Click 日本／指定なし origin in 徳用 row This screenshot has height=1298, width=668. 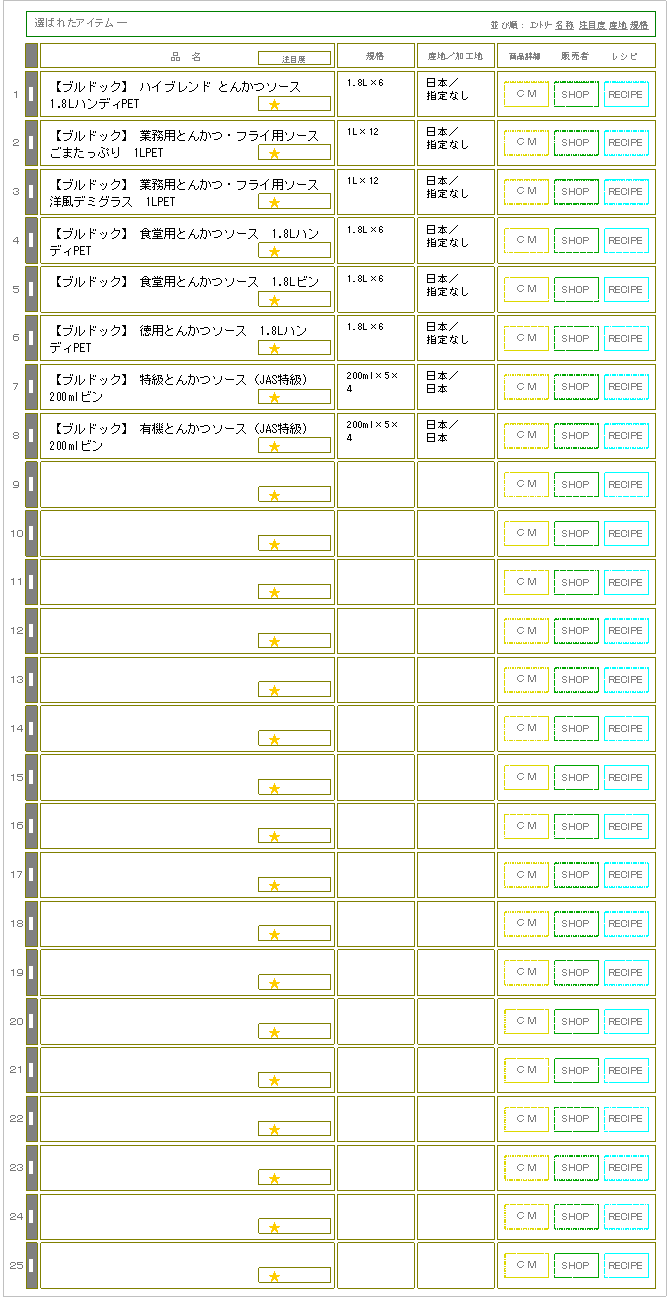(x=447, y=333)
